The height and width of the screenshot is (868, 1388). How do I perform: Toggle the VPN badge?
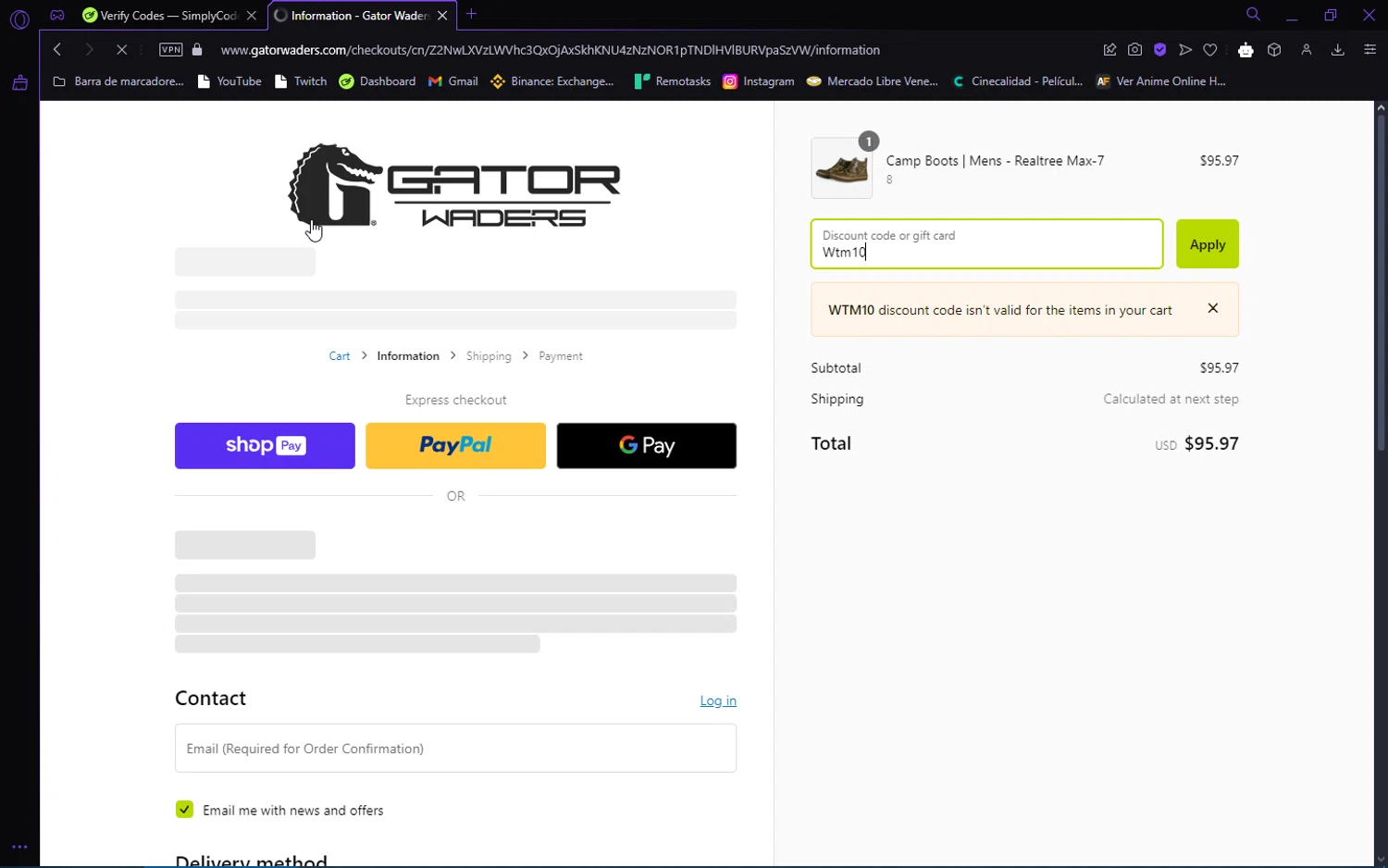point(171,50)
